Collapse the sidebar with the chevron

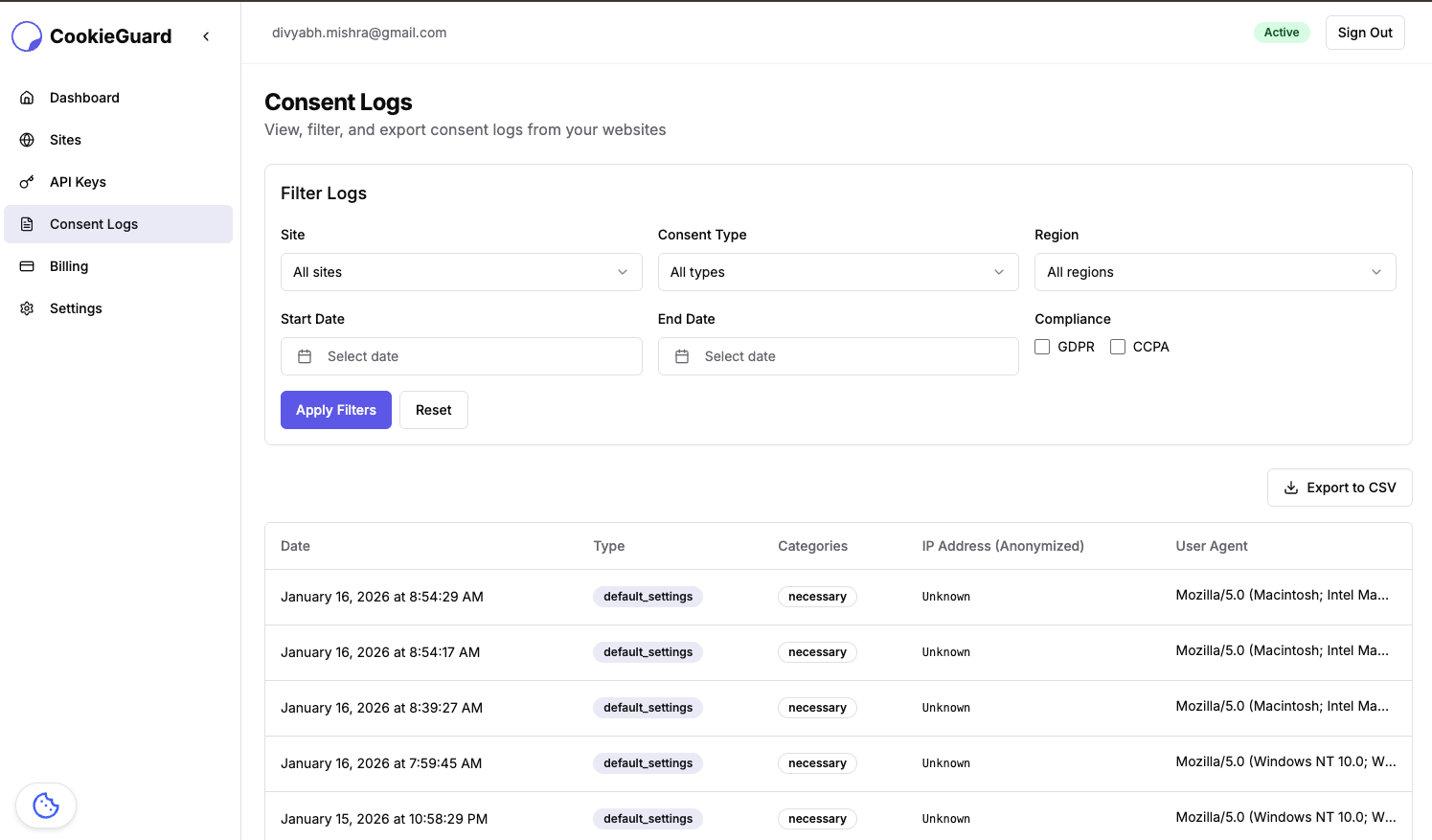tap(206, 35)
